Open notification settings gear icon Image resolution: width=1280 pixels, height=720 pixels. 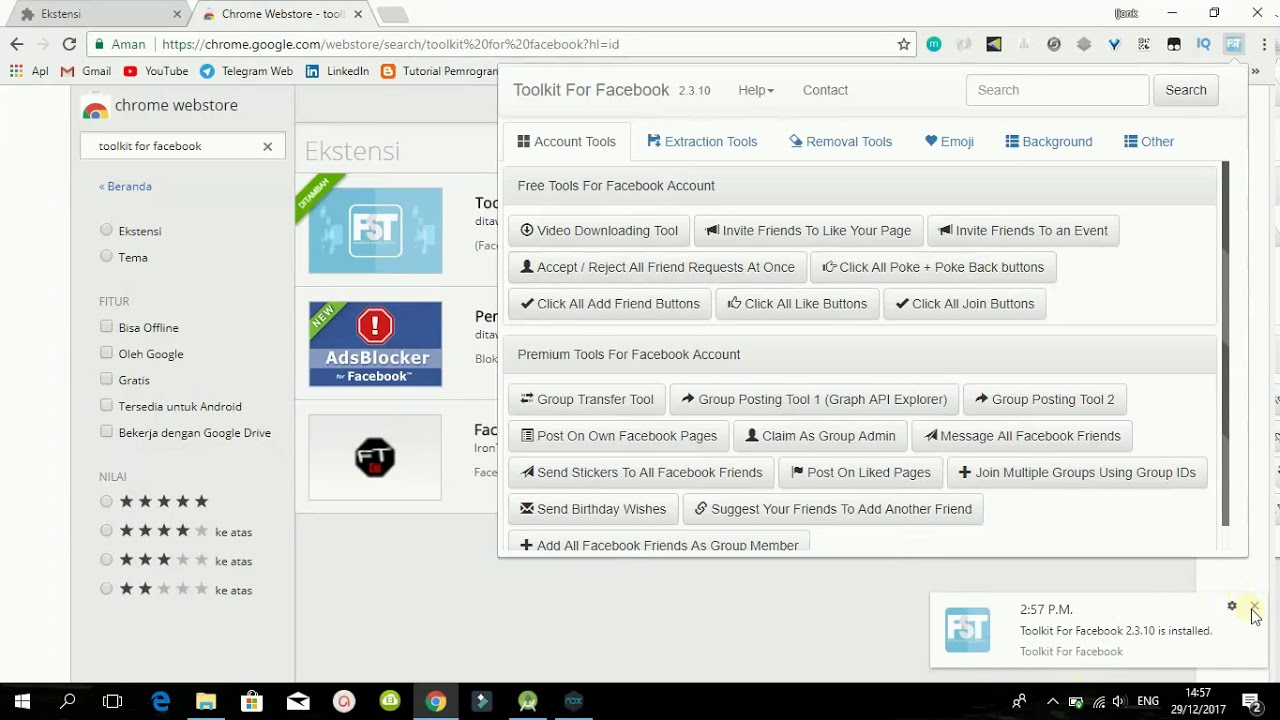(1232, 606)
